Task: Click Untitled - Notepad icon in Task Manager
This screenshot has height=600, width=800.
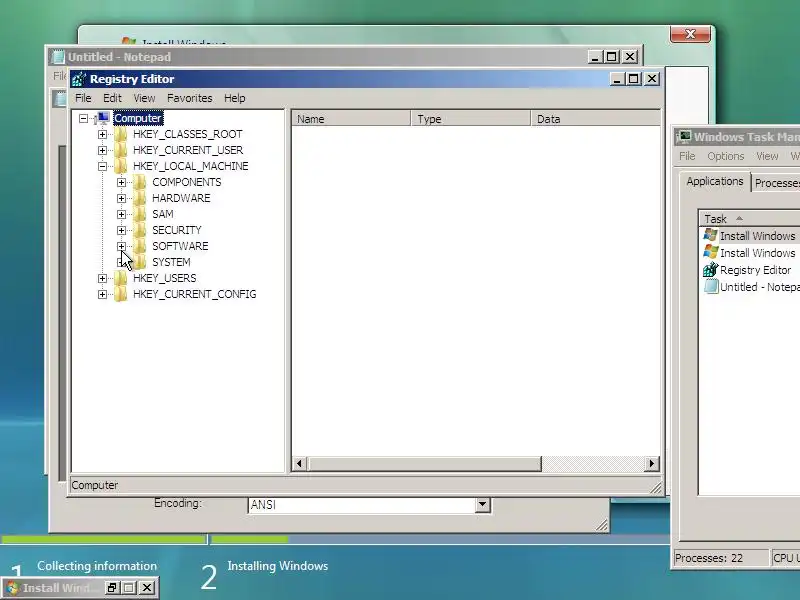Action: 711,286
